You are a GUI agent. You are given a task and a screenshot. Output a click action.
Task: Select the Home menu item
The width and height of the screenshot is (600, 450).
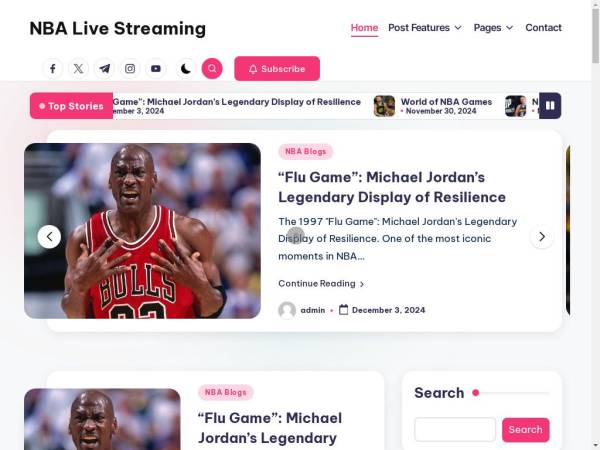364,28
